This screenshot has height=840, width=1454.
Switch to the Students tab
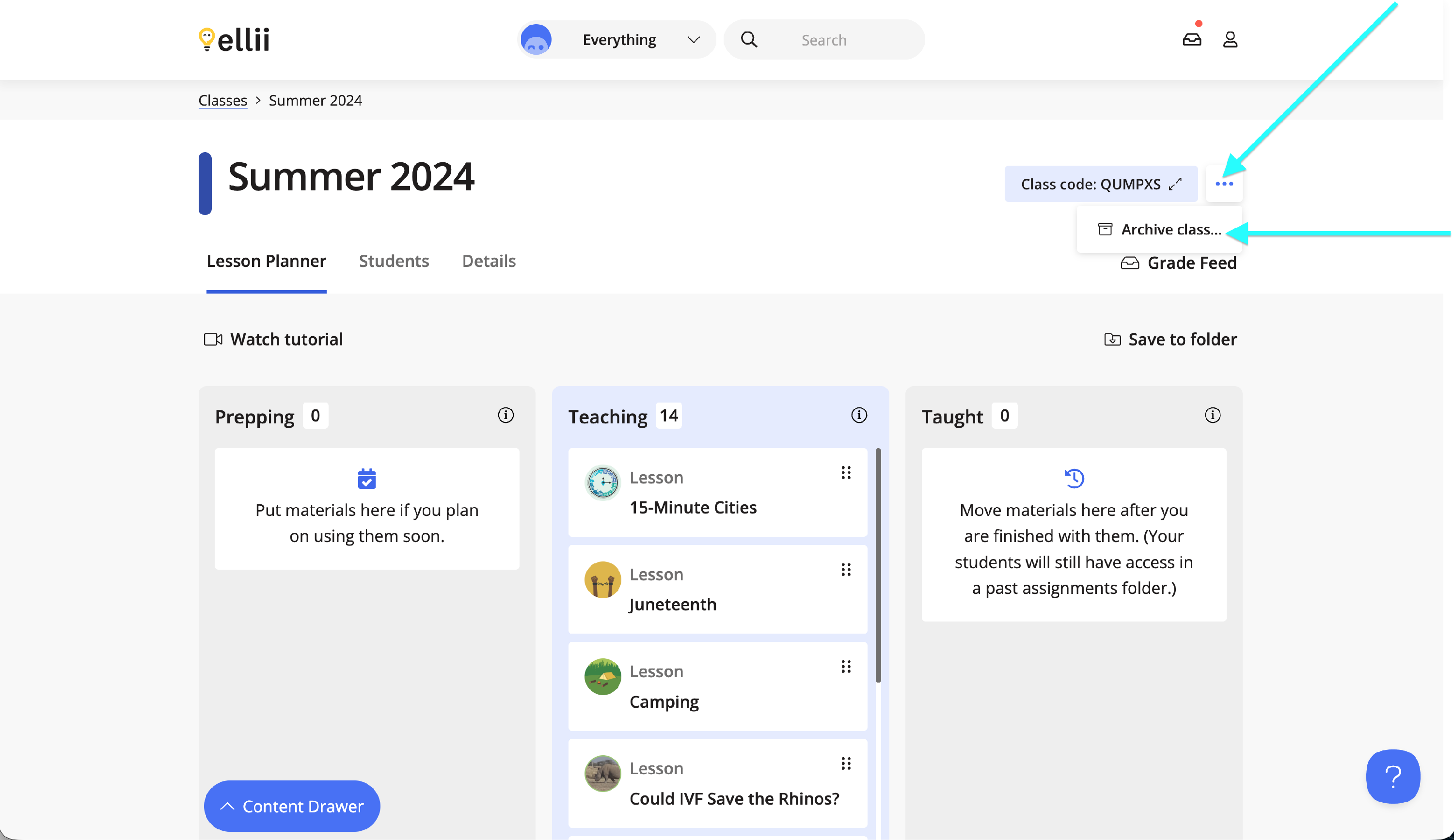click(394, 261)
